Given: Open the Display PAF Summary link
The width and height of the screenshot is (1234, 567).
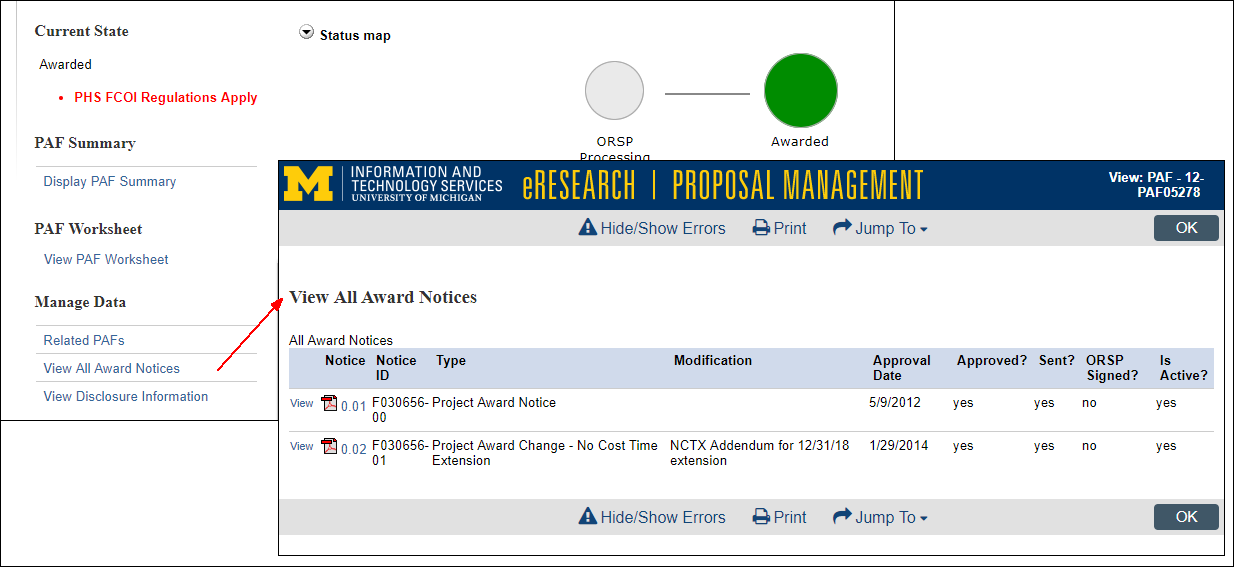Looking at the screenshot, I should [x=110, y=181].
